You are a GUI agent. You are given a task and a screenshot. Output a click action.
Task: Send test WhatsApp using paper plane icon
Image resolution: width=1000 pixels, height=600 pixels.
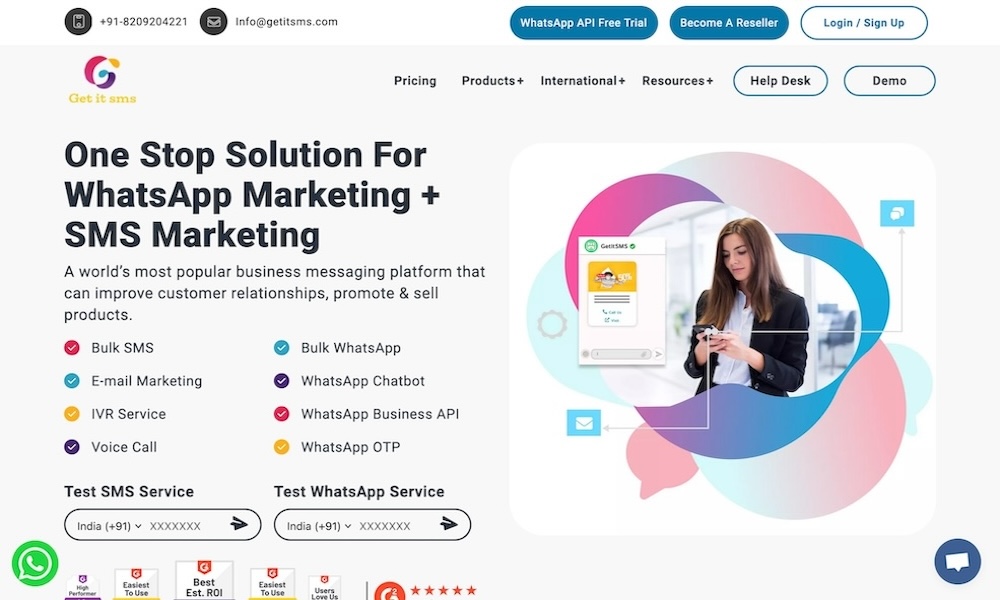click(449, 524)
